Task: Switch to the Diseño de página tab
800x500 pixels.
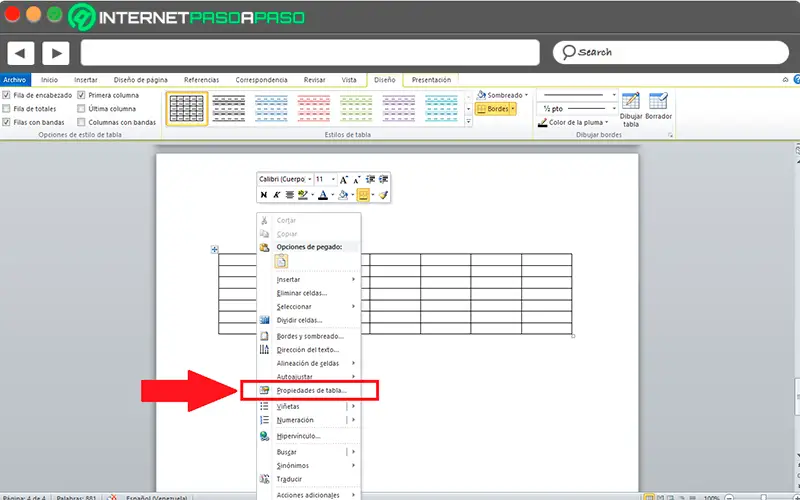Action: (141, 80)
